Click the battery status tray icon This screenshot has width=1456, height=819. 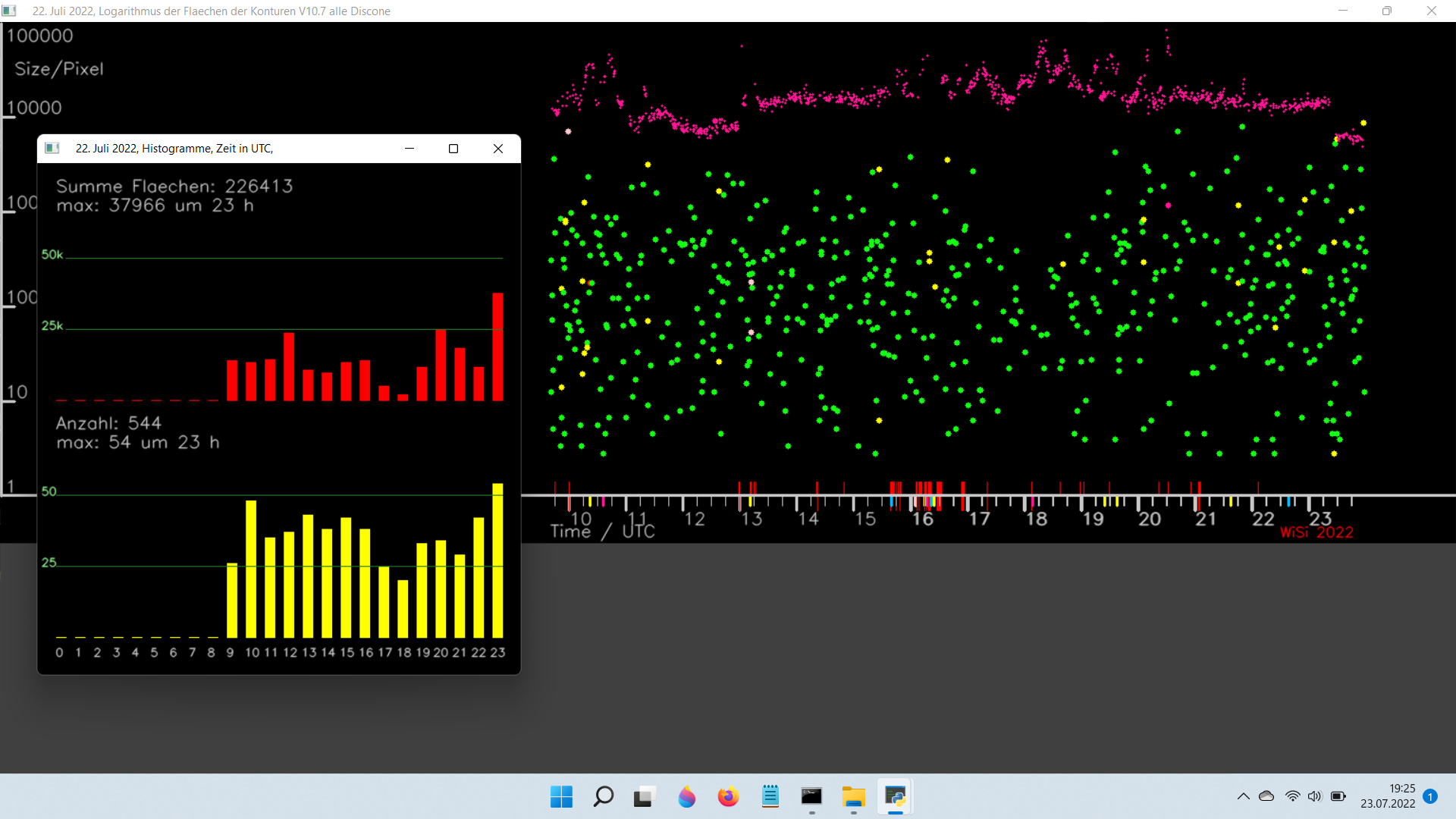[x=1338, y=796]
